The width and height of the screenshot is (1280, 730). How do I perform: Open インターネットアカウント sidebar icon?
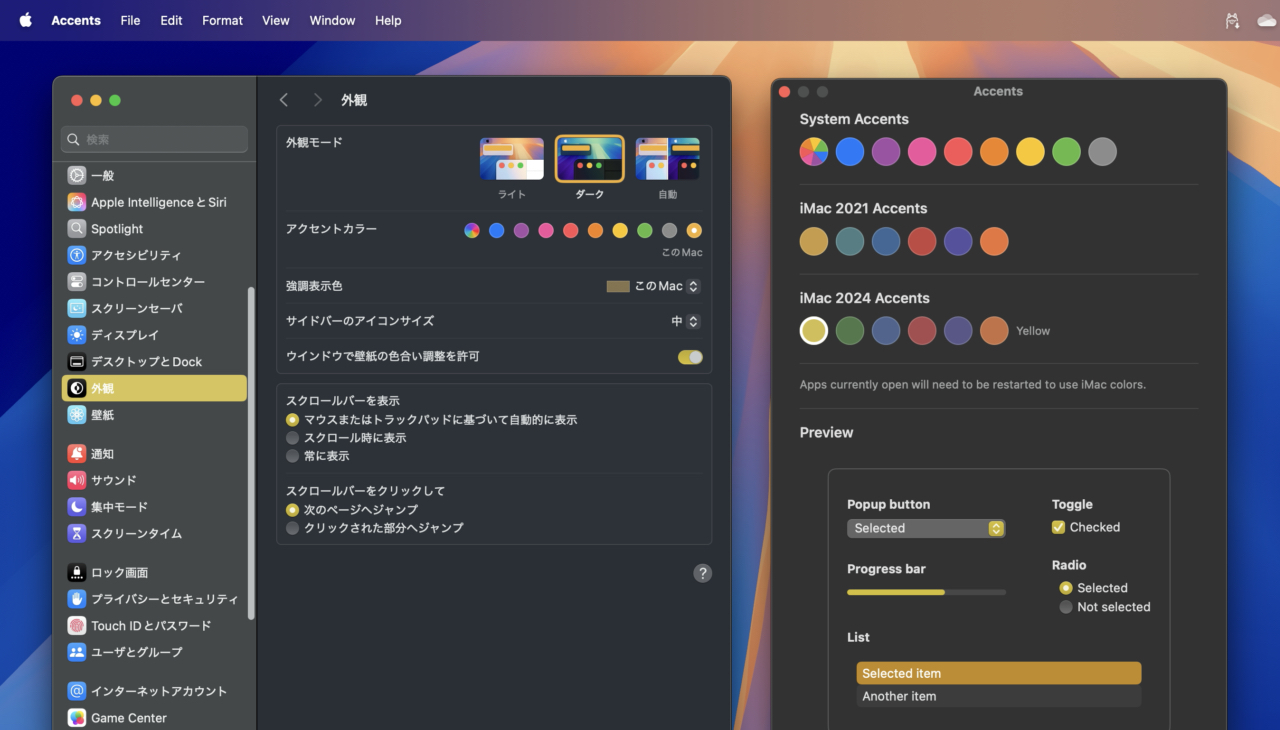click(x=77, y=691)
